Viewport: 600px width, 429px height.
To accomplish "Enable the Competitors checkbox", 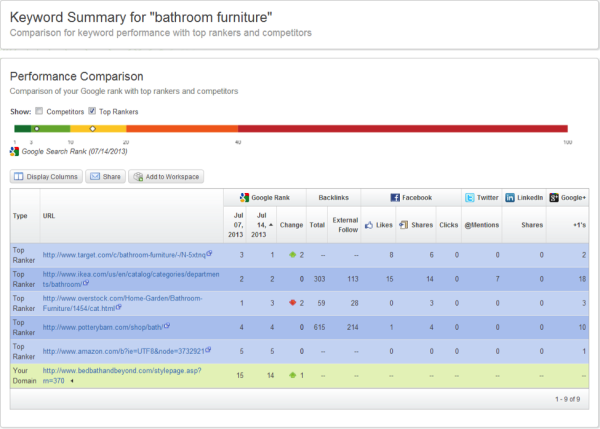I will tap(39, 111).
